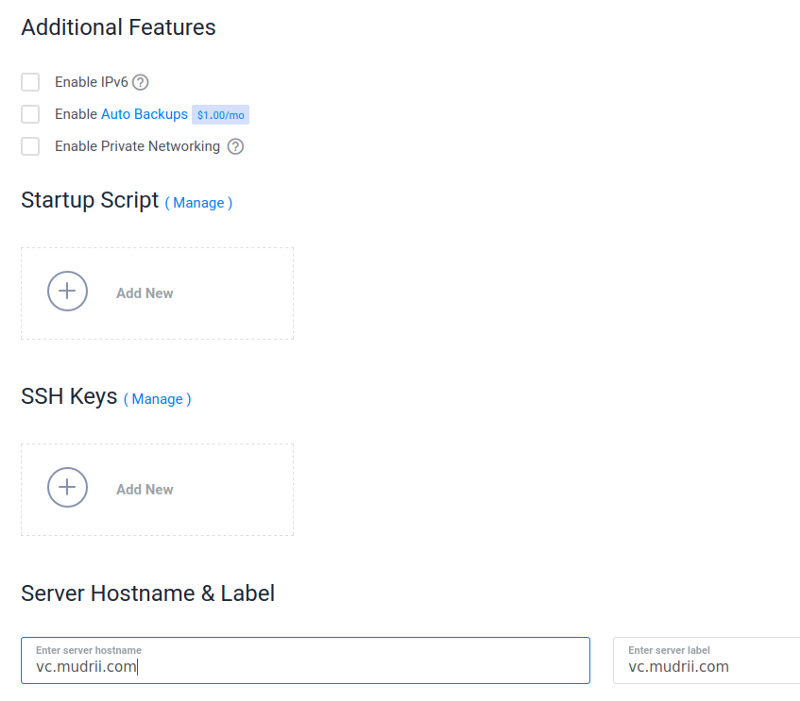Click the SSH Keys section heading

[69, 397]
